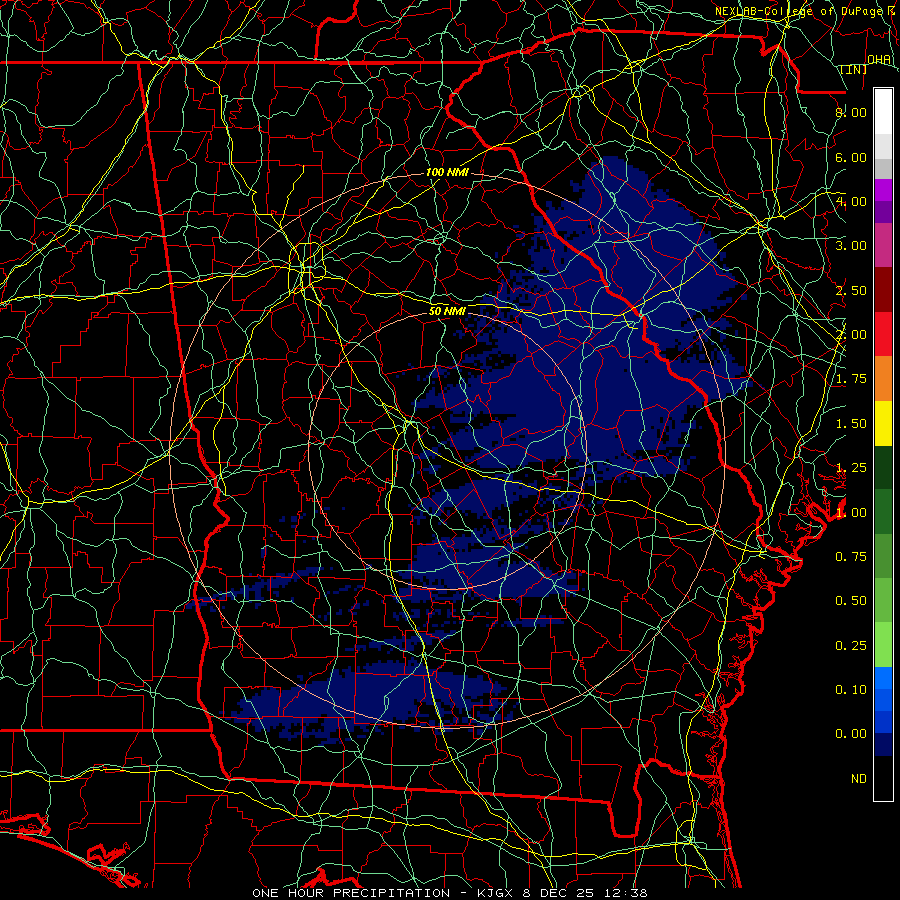900x900 pixels.
Task: Click the 6.00 legend value
Action: coord(851,157)
